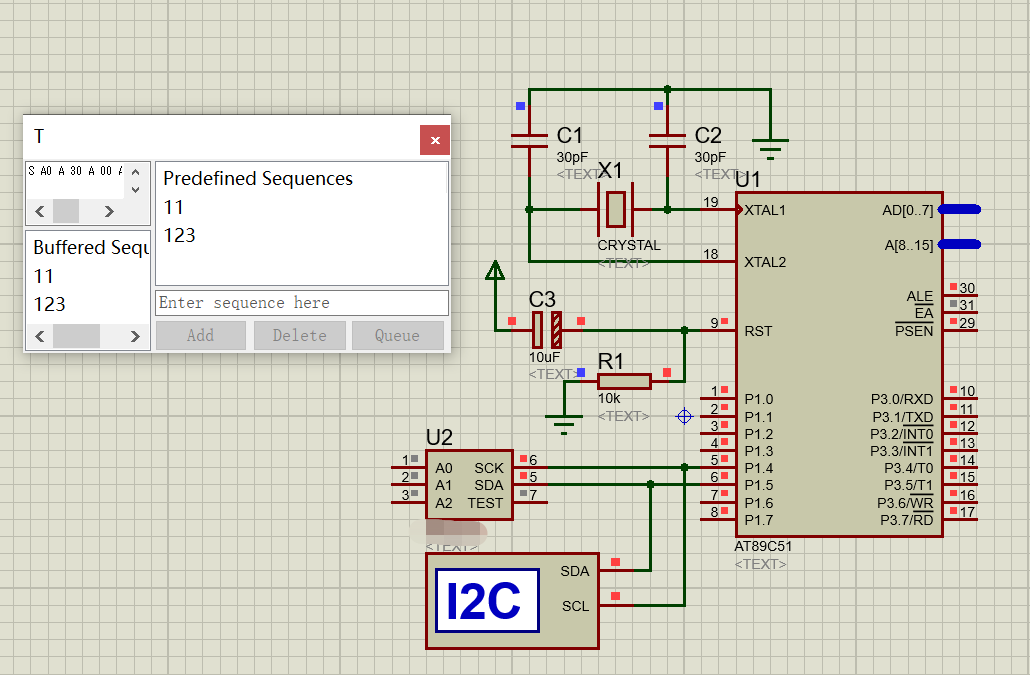Click the P3.1/TXD pin label
Image resolution: width=1030 pixels, height=675 pixels.
[903, 417]
